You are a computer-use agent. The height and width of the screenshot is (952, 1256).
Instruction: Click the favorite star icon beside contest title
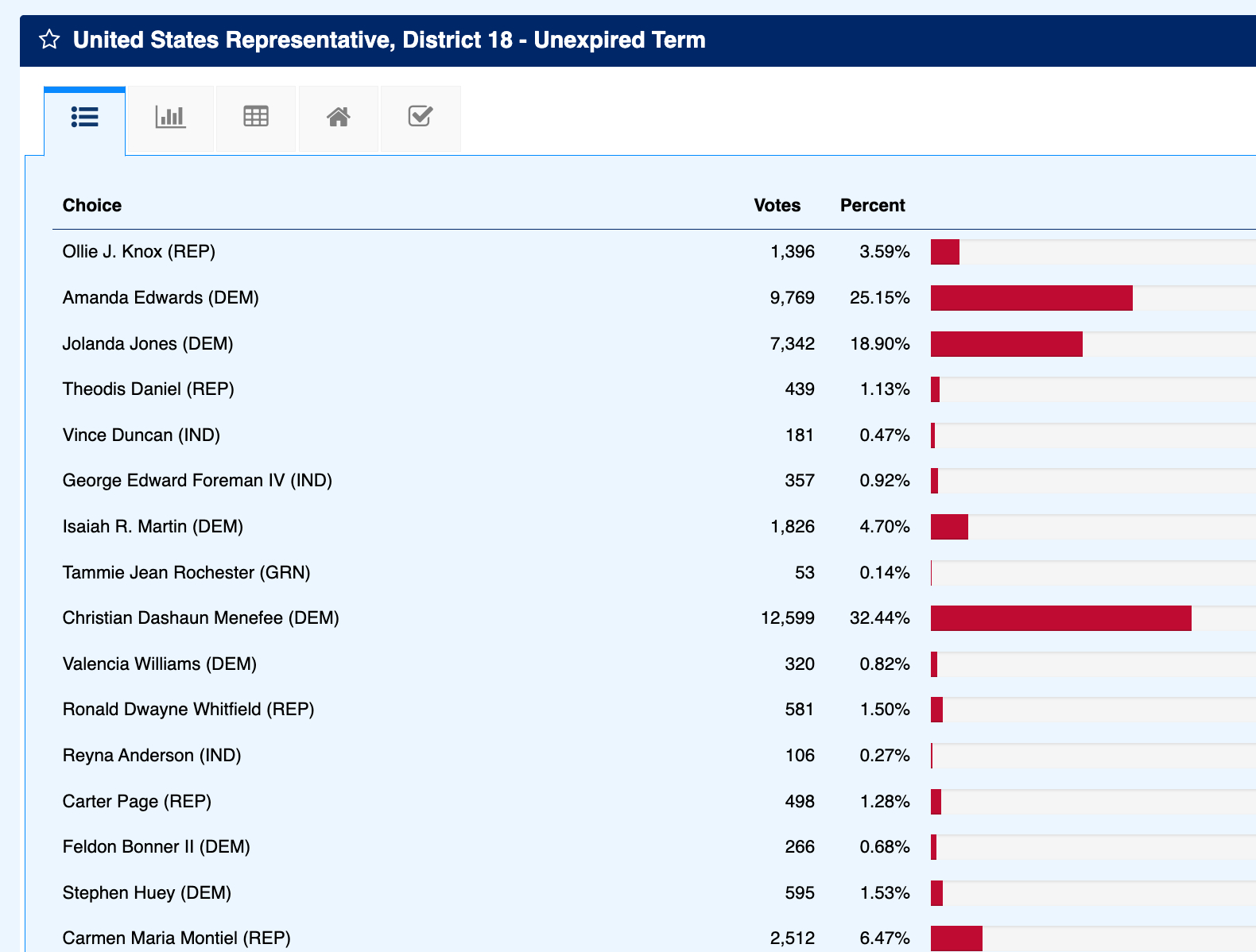49,40
